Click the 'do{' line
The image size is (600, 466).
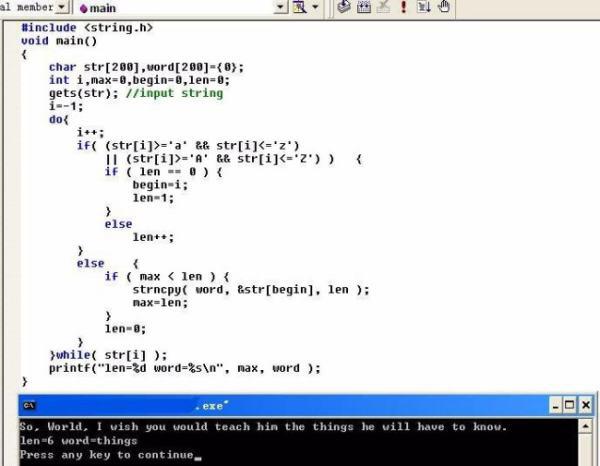(x=59, y=119)
